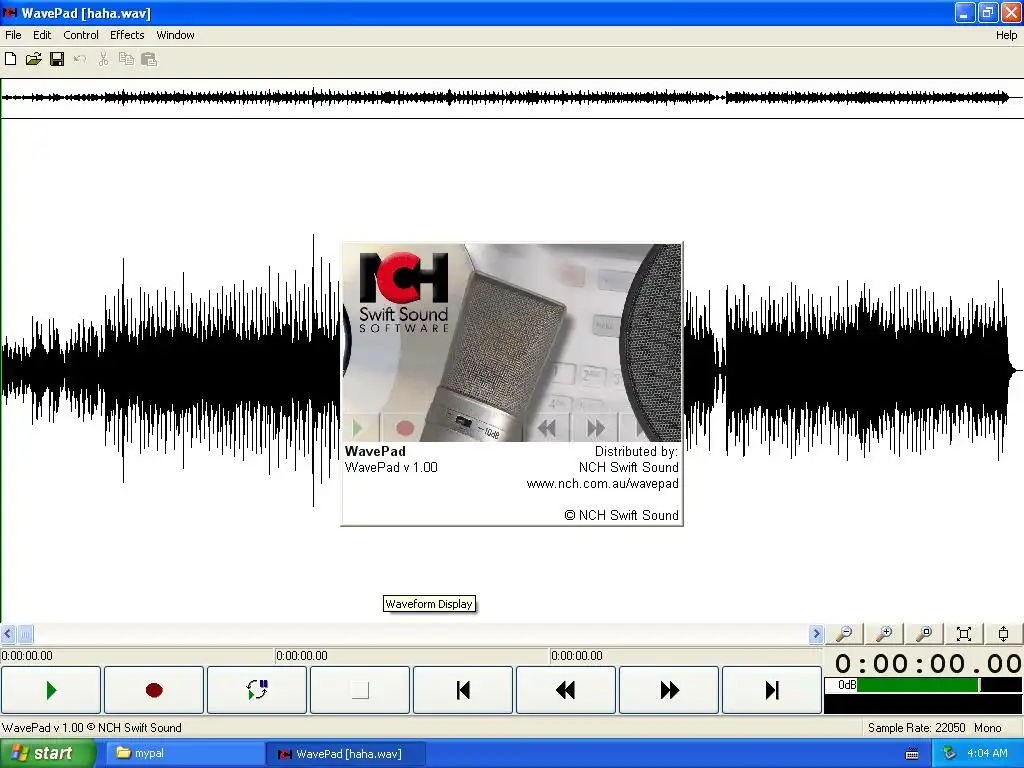Open the Control menu
Viewport: 1024px width, 768px height.
(x=81, y=35)
